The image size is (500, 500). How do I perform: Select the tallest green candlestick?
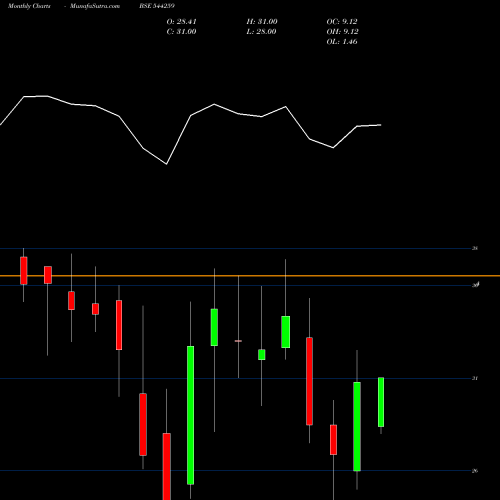190,415
